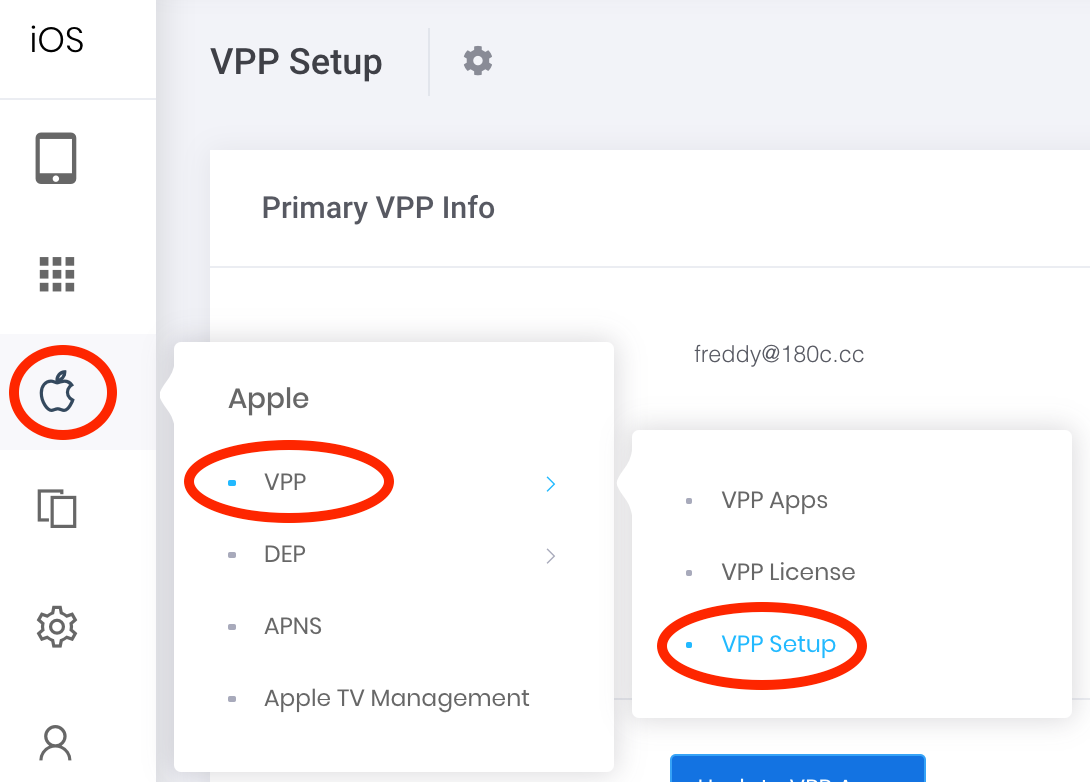The width and height of the screenshot is (1090, 782).
Task: Click the Primary VPP Info heading
Action: click(378, 208)
